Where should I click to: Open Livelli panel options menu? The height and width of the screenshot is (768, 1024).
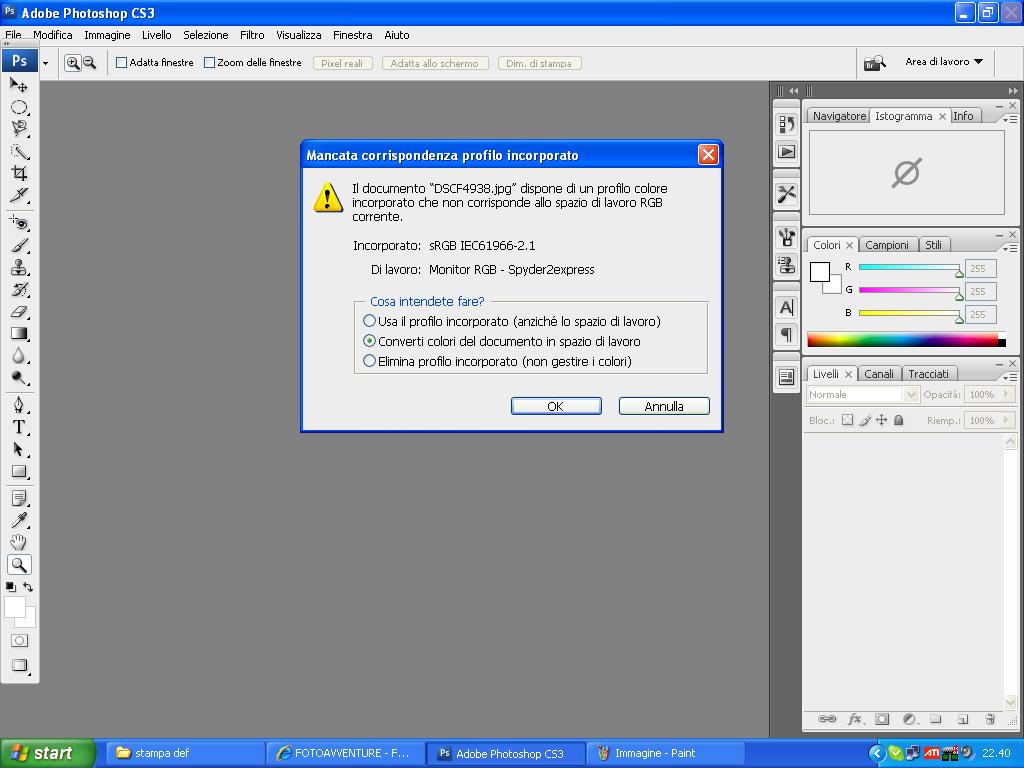[1010, 377]
